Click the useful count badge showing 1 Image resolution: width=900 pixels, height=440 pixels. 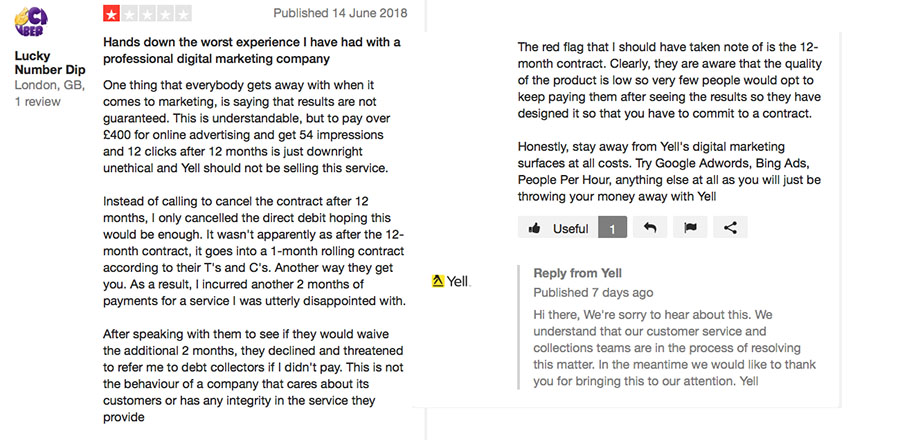[612, 227]
